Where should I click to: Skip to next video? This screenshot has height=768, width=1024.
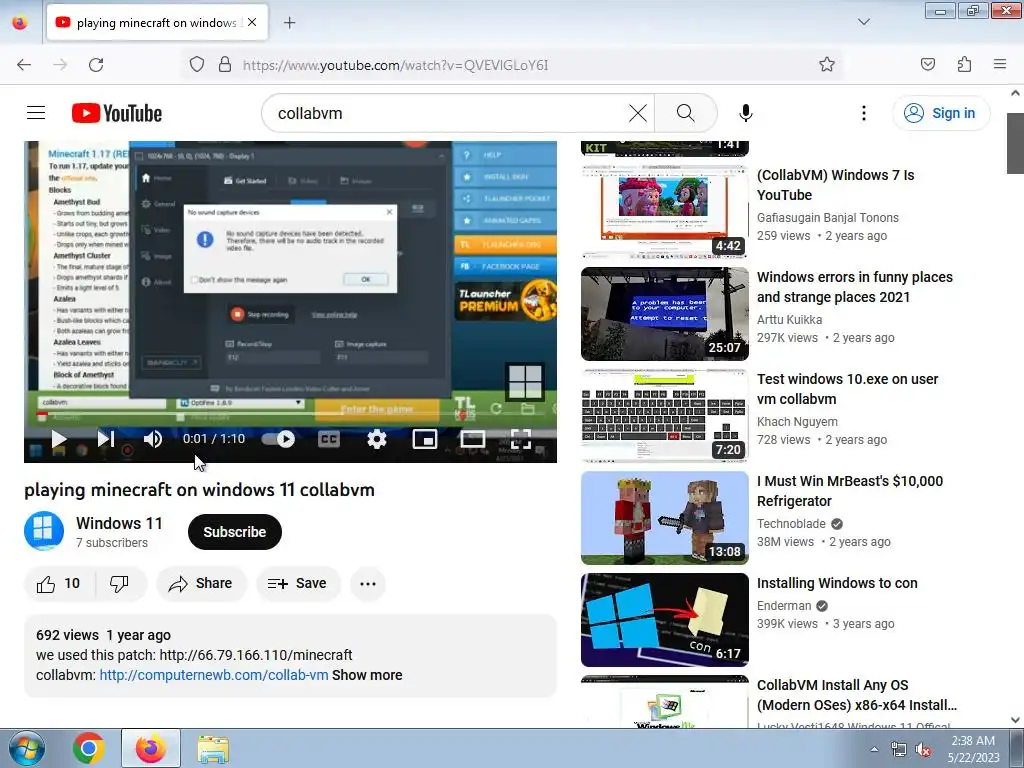106,439
